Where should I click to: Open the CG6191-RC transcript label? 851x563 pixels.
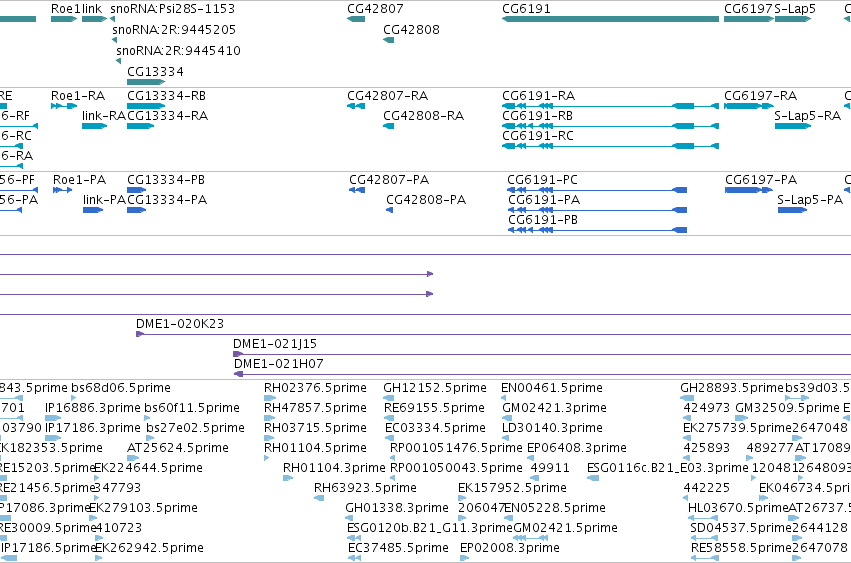pos(538,136)
